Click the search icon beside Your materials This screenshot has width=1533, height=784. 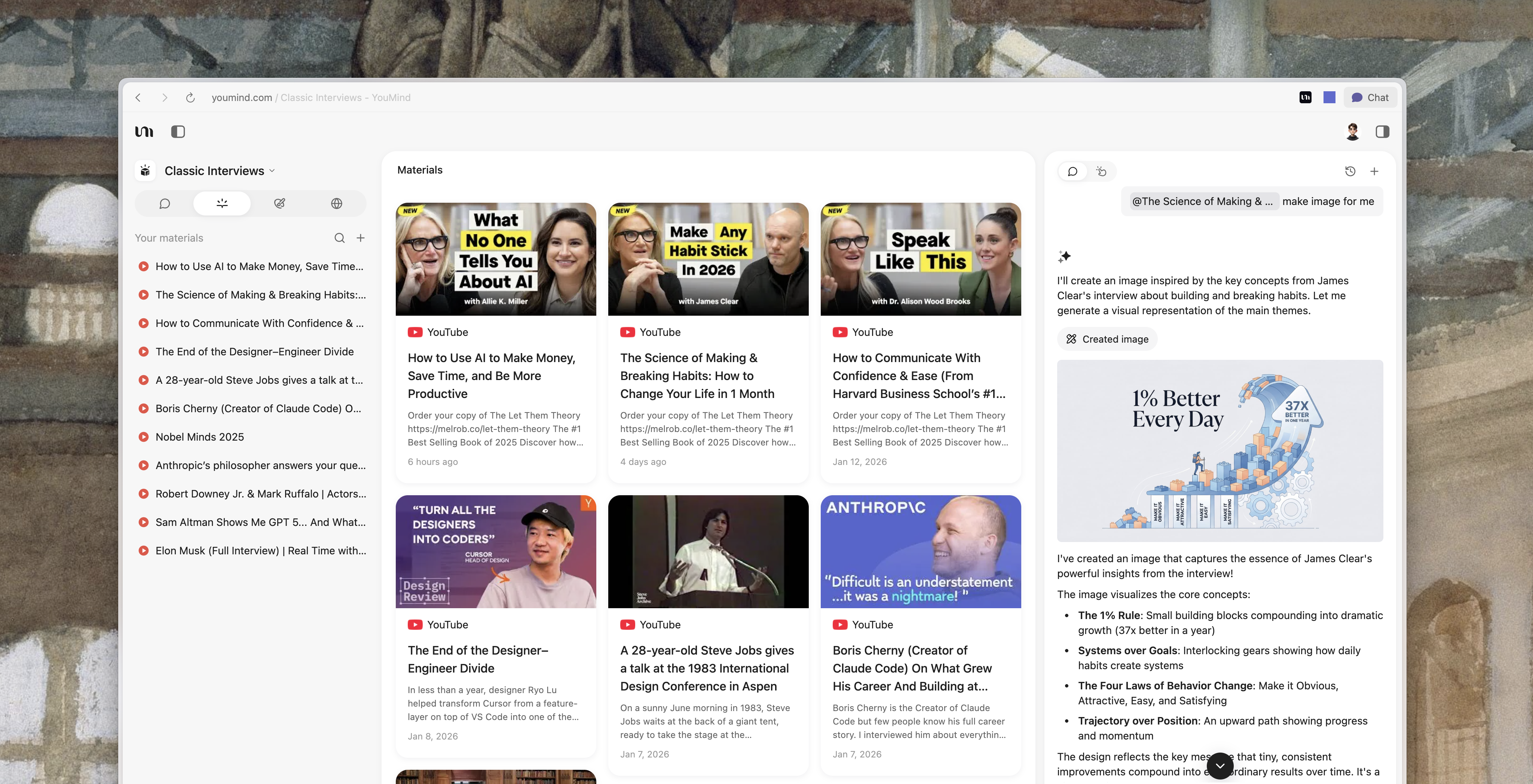coord(339,238)
